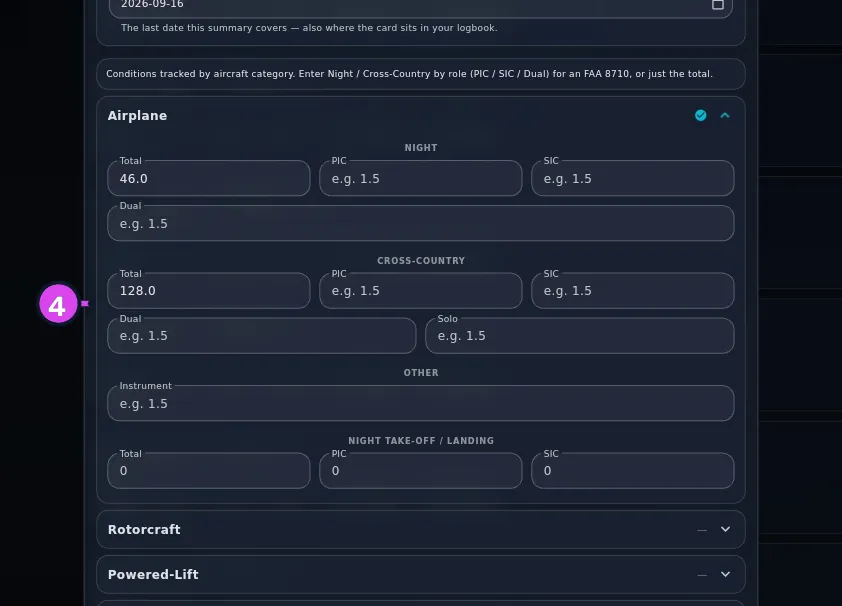The image size is (842, 606).
Task: Click the Powered-Lift section title
Action: (x=153, y=574)
